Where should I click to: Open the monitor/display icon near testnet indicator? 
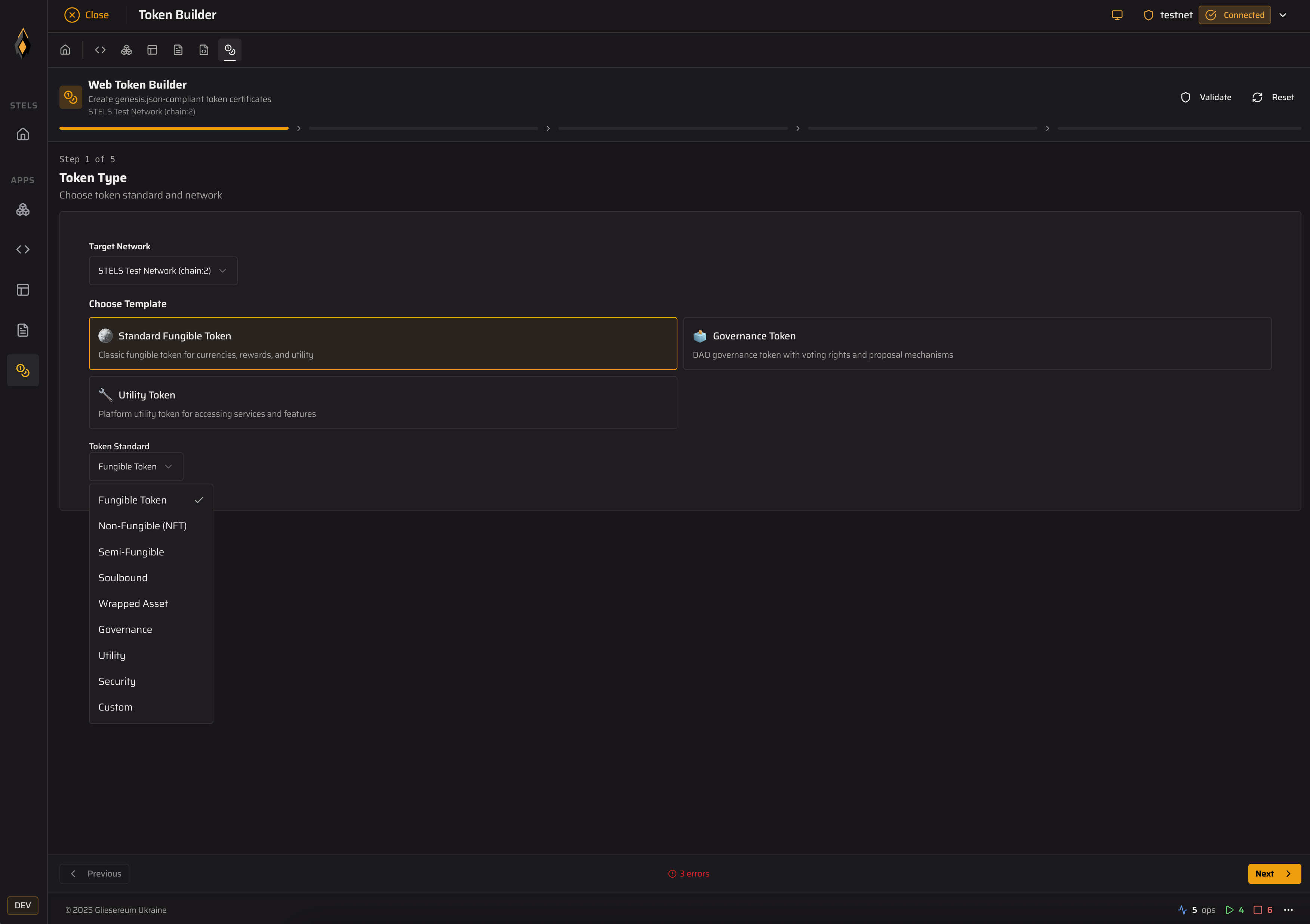pos(1117,15)
